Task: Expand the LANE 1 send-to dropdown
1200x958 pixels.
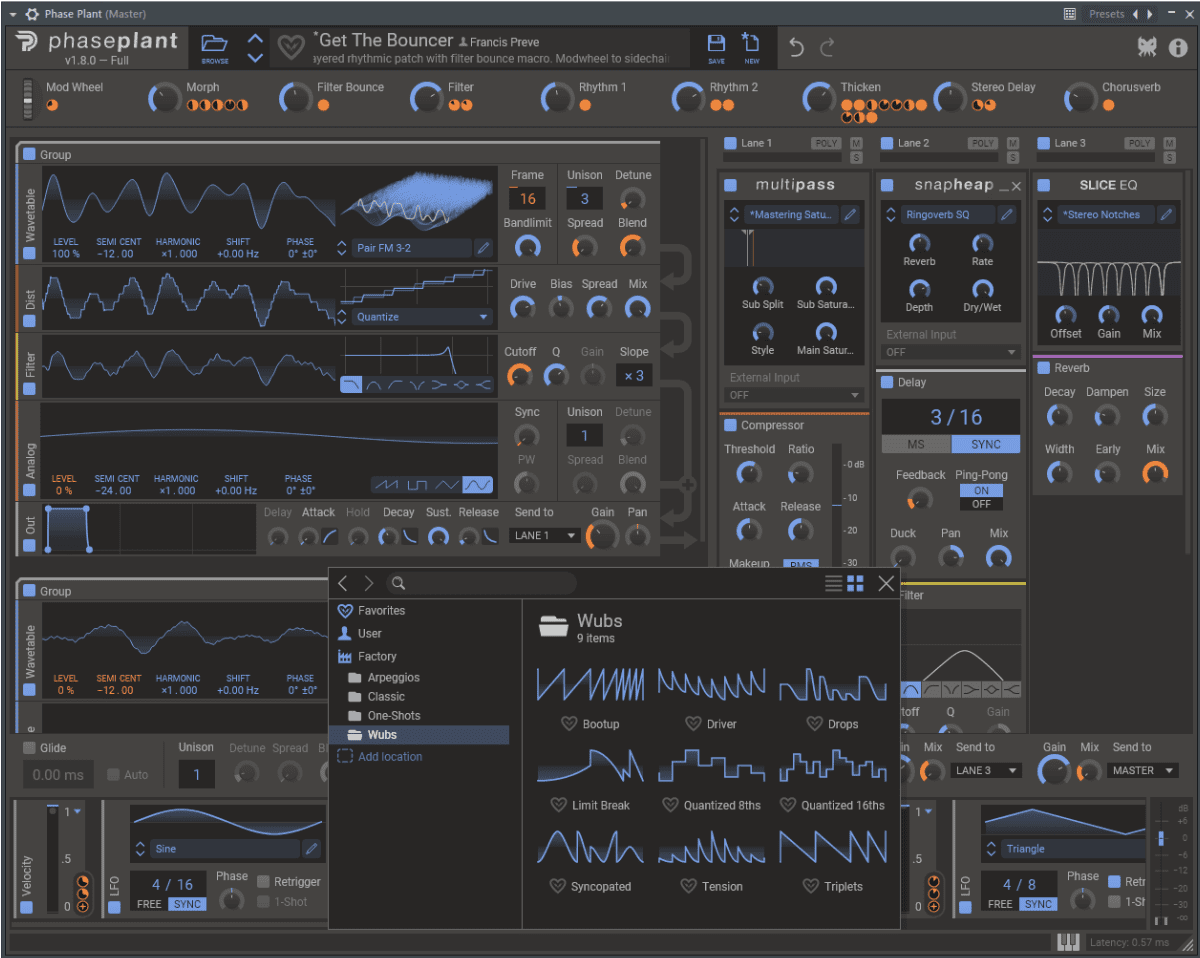Action: coord(545,536)
